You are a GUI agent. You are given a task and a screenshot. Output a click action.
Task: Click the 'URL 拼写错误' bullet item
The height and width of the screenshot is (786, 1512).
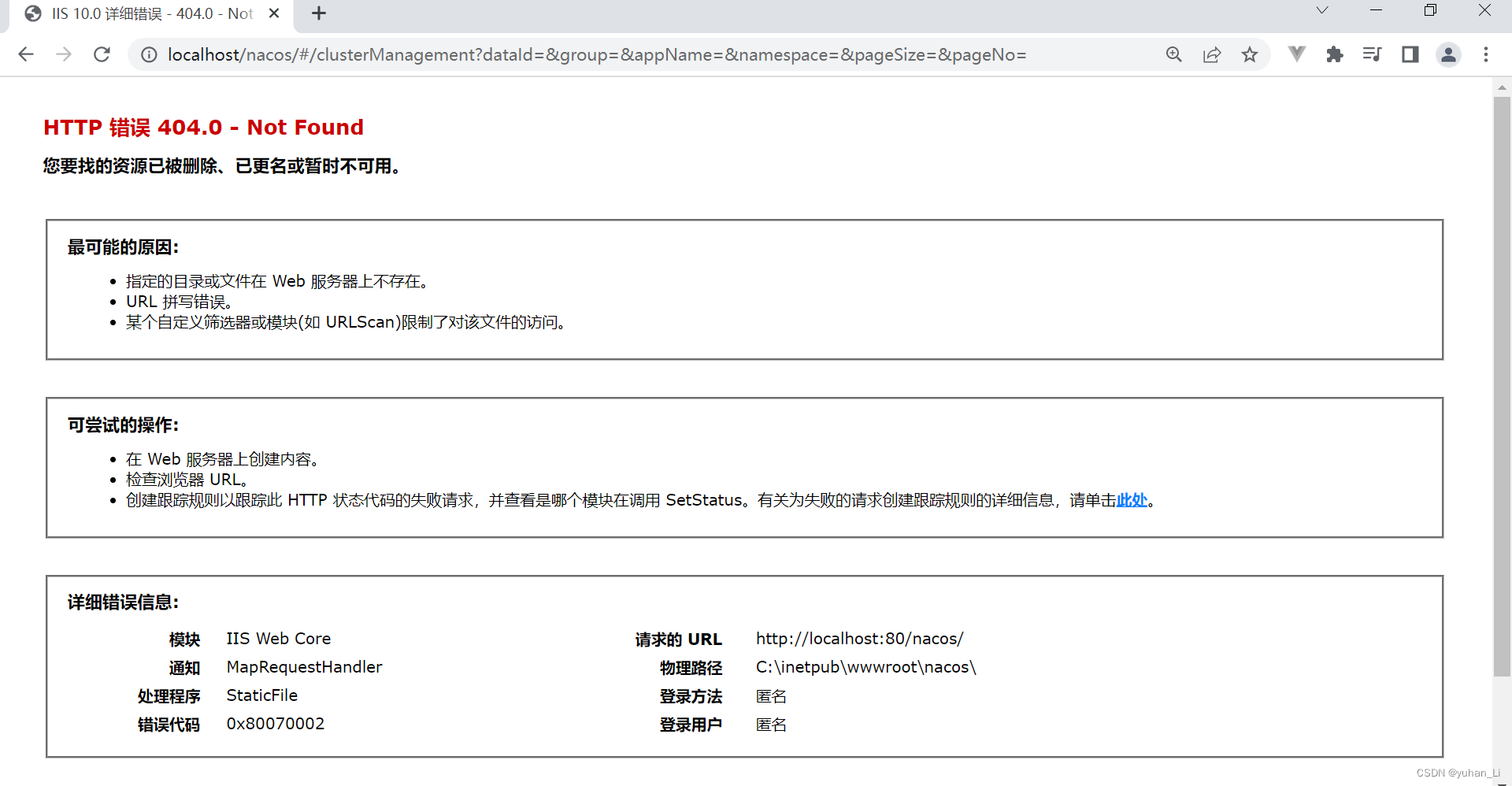tap(179, 302)
